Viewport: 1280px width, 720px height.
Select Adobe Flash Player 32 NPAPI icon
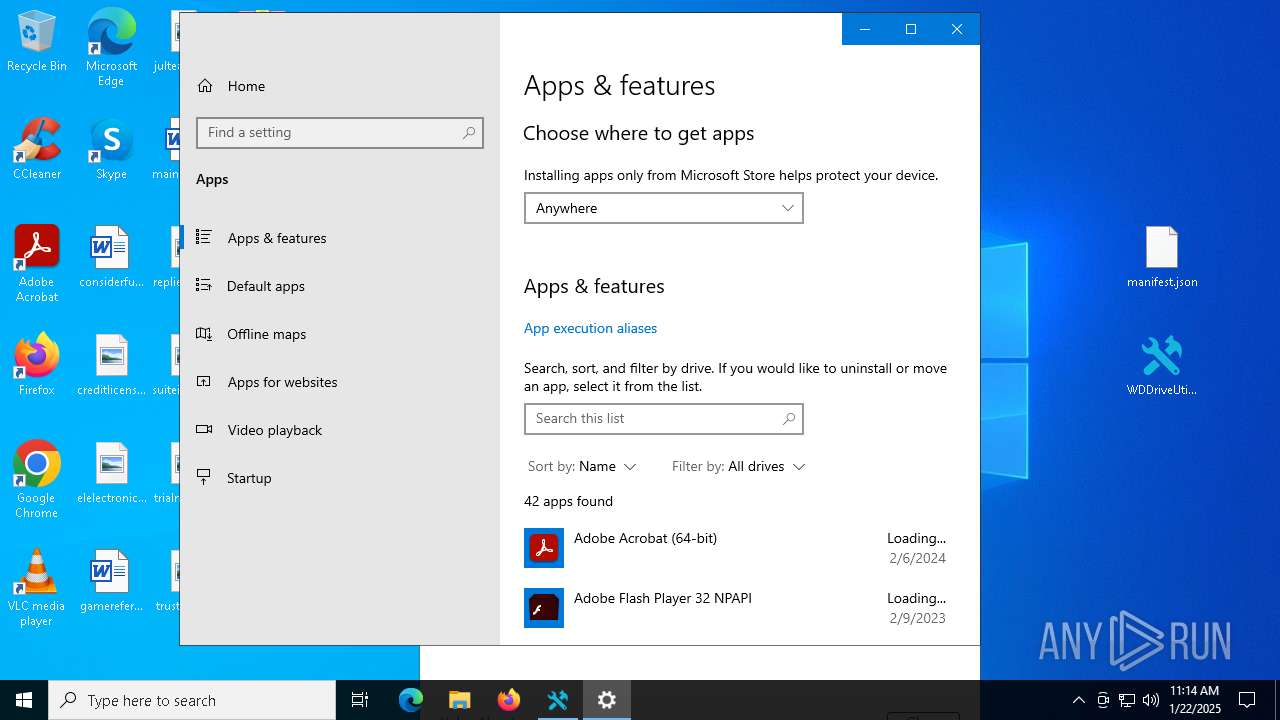pos(544,608)
